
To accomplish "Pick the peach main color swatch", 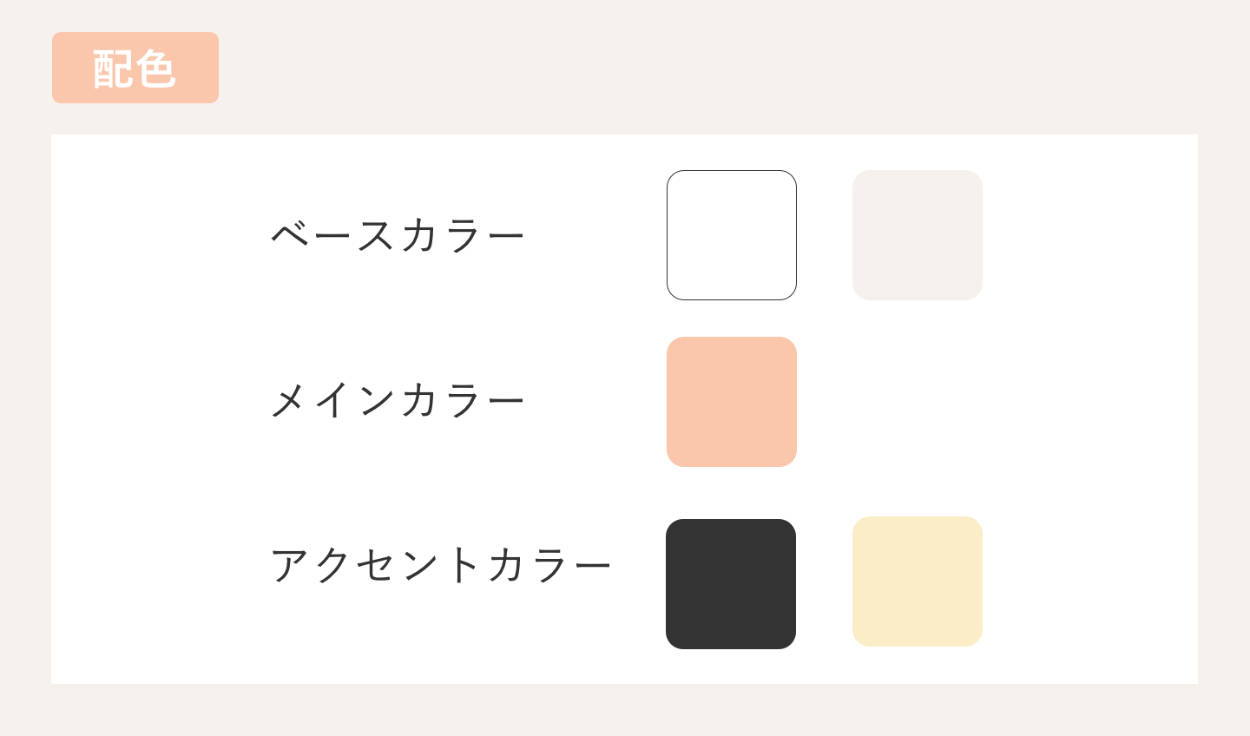I will click(x=731, y=402).
